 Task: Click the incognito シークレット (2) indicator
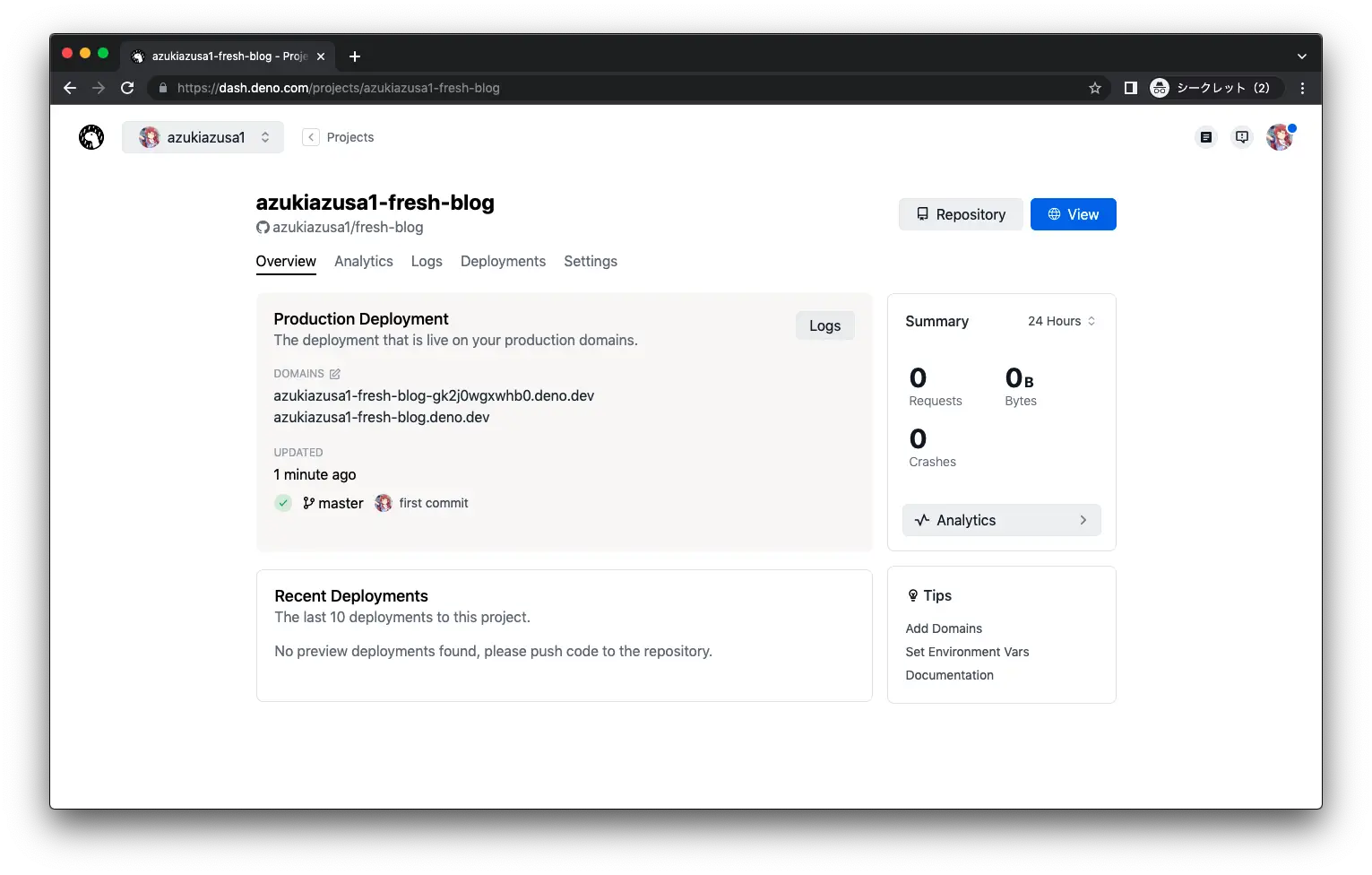click(x=1215, y=88)
